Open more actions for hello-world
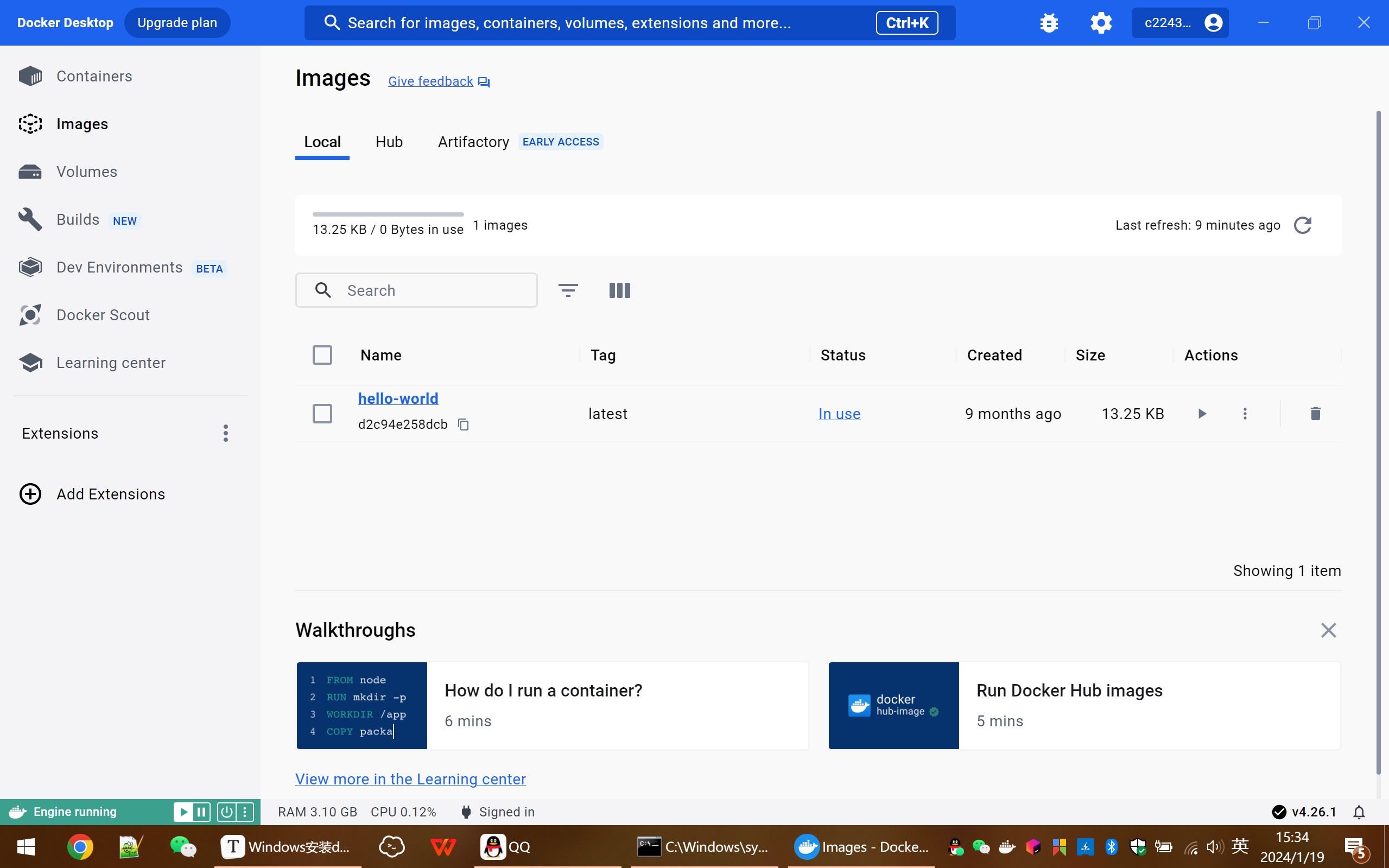Screen dimensions: 1389x868 [1245, 413]
